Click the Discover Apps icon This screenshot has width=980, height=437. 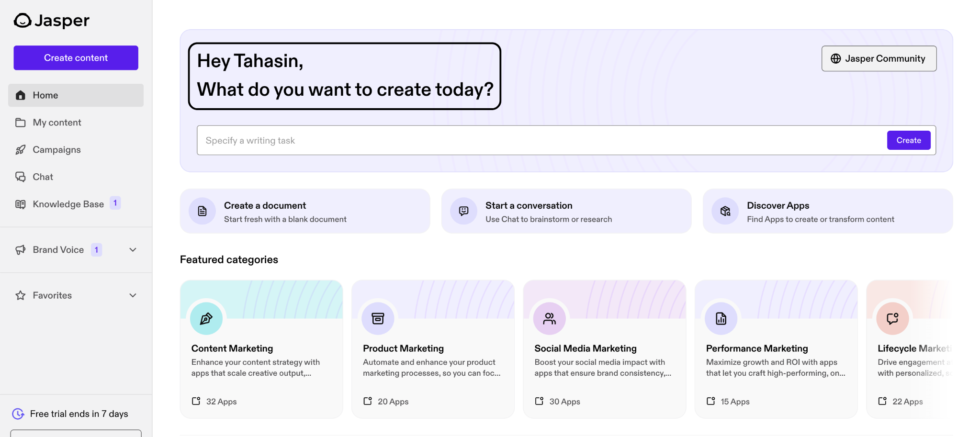click(x=726, y=211)
